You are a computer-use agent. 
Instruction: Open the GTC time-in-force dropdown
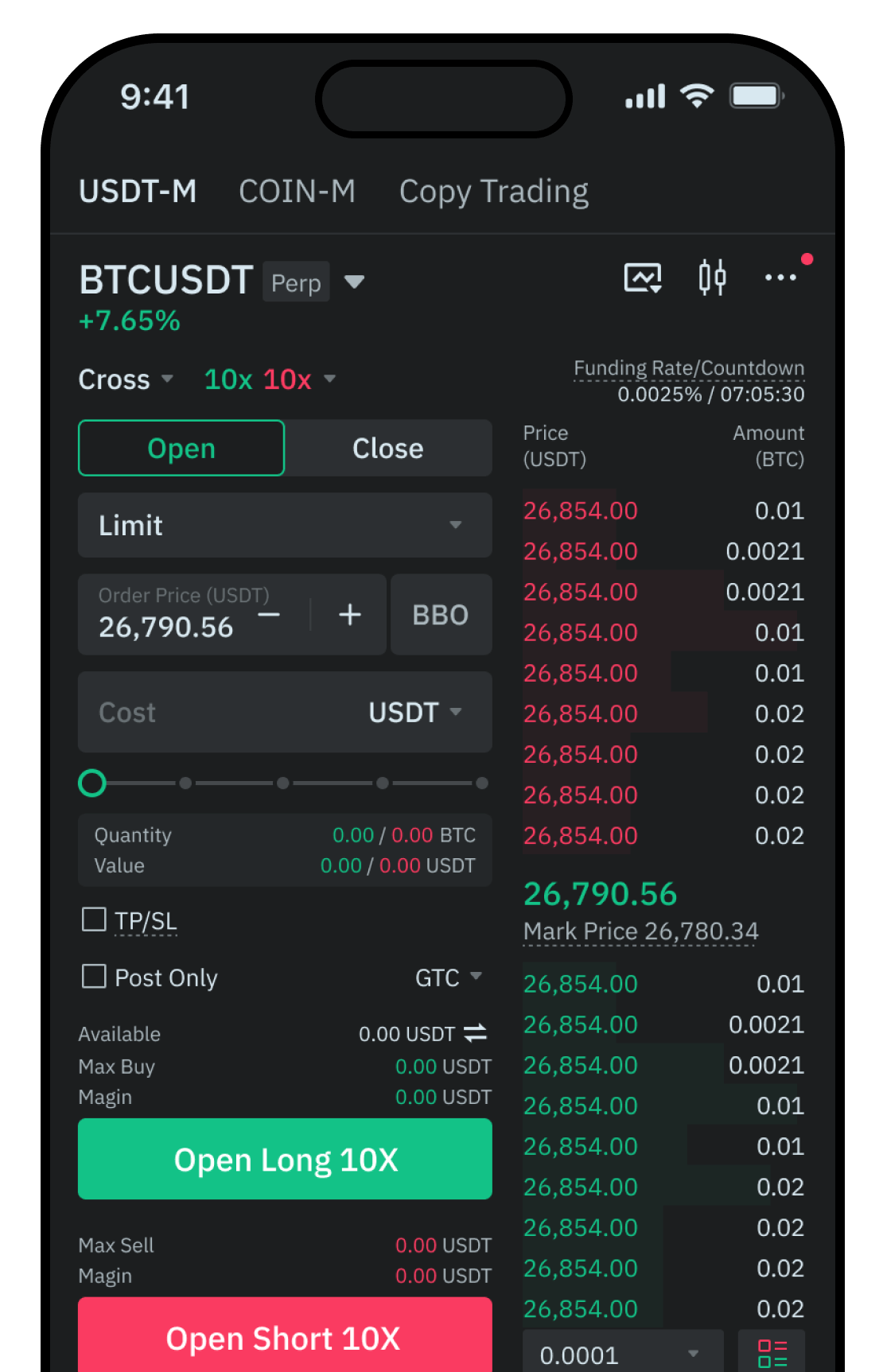click(448, 977)
